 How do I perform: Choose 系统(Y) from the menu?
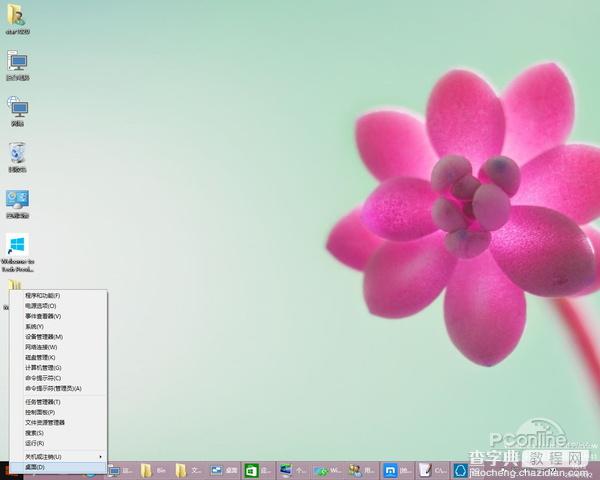[x=58, y=327]
